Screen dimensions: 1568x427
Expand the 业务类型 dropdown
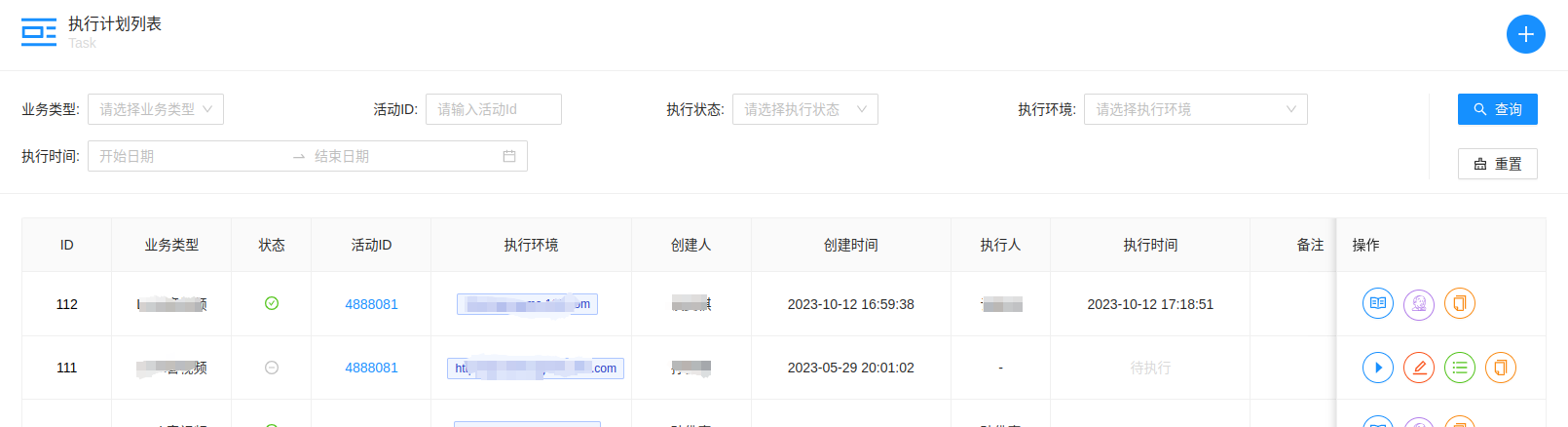[156, 109]
